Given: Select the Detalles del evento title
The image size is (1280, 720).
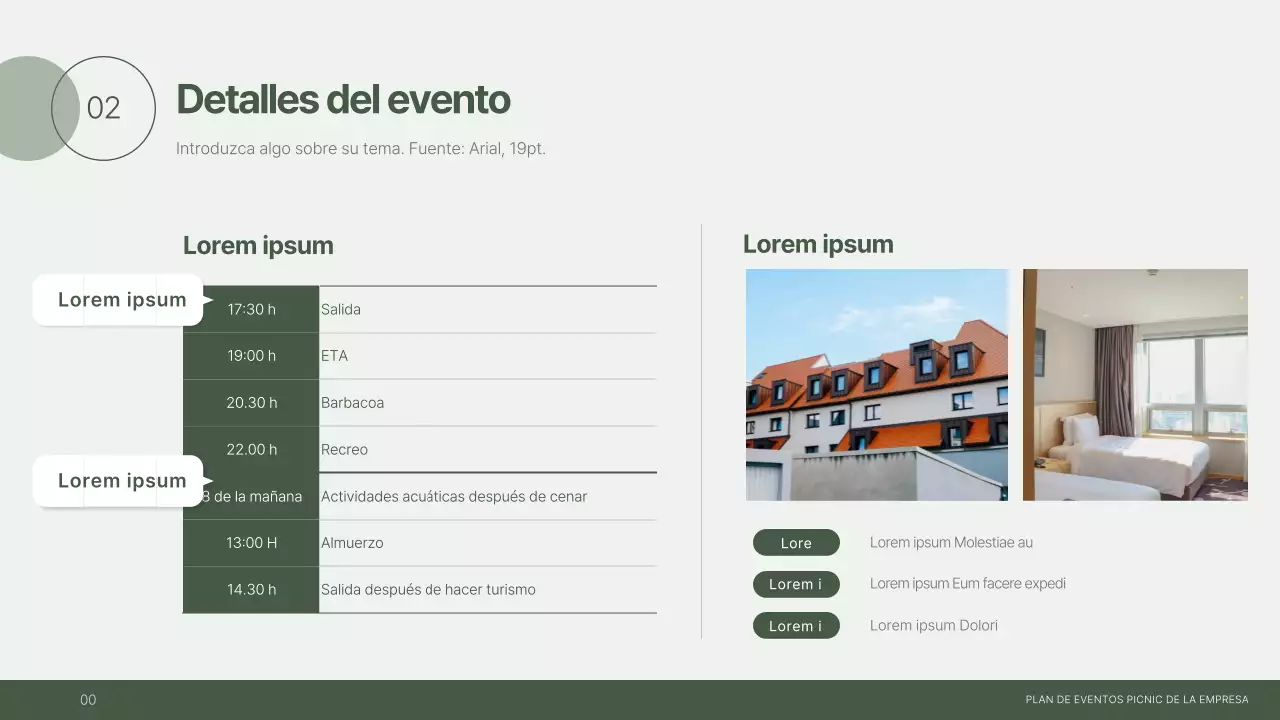Looking at the screenshot, I should click(343, 99).
